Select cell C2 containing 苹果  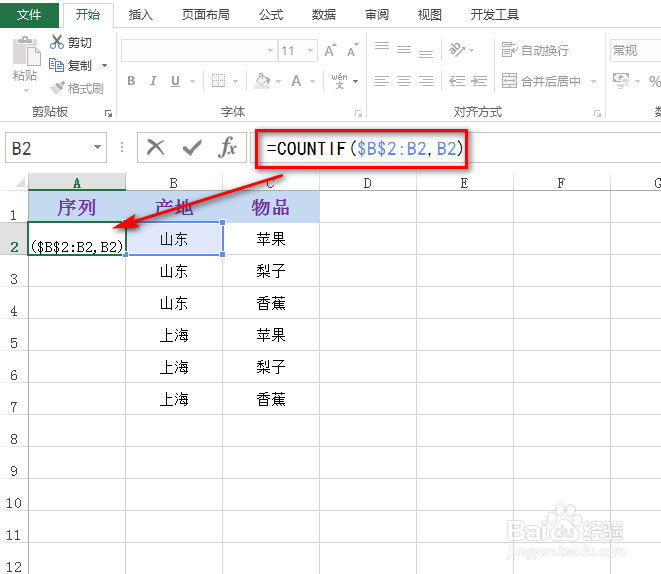coord(271,239)
